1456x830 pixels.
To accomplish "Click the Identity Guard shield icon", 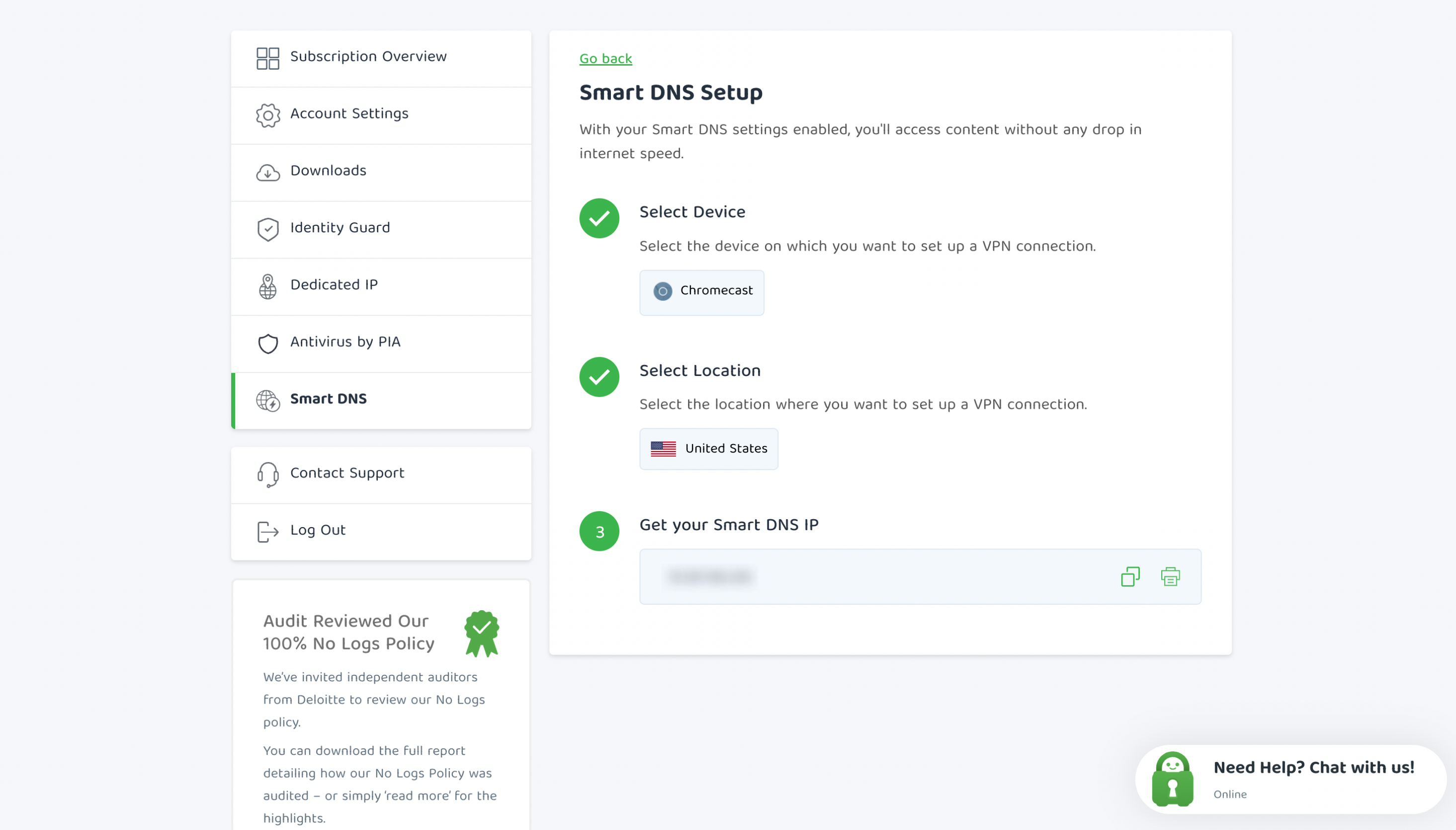I will click(268, 229).
